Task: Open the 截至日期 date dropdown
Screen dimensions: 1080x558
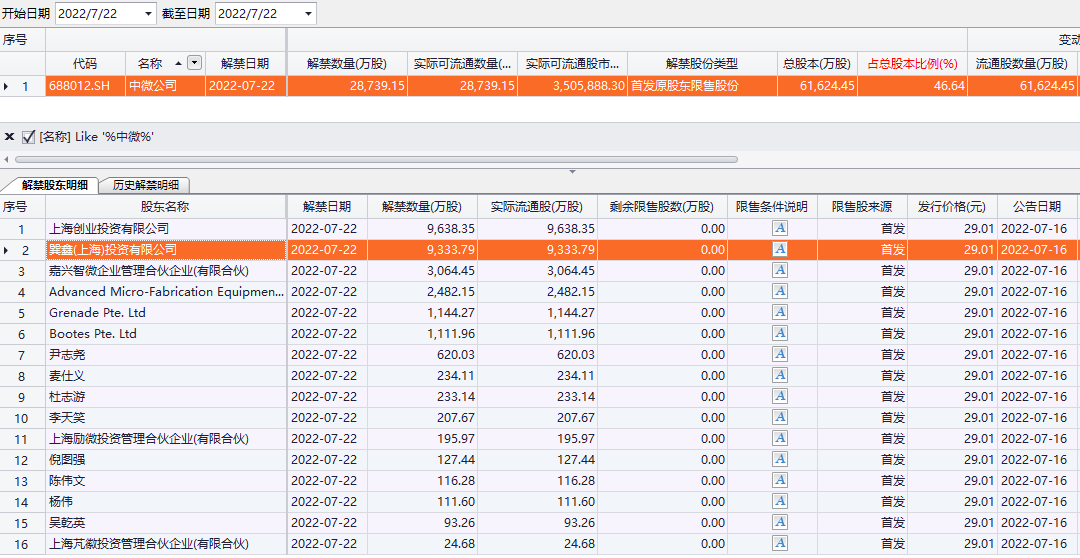Action: [x=307, y=14]
